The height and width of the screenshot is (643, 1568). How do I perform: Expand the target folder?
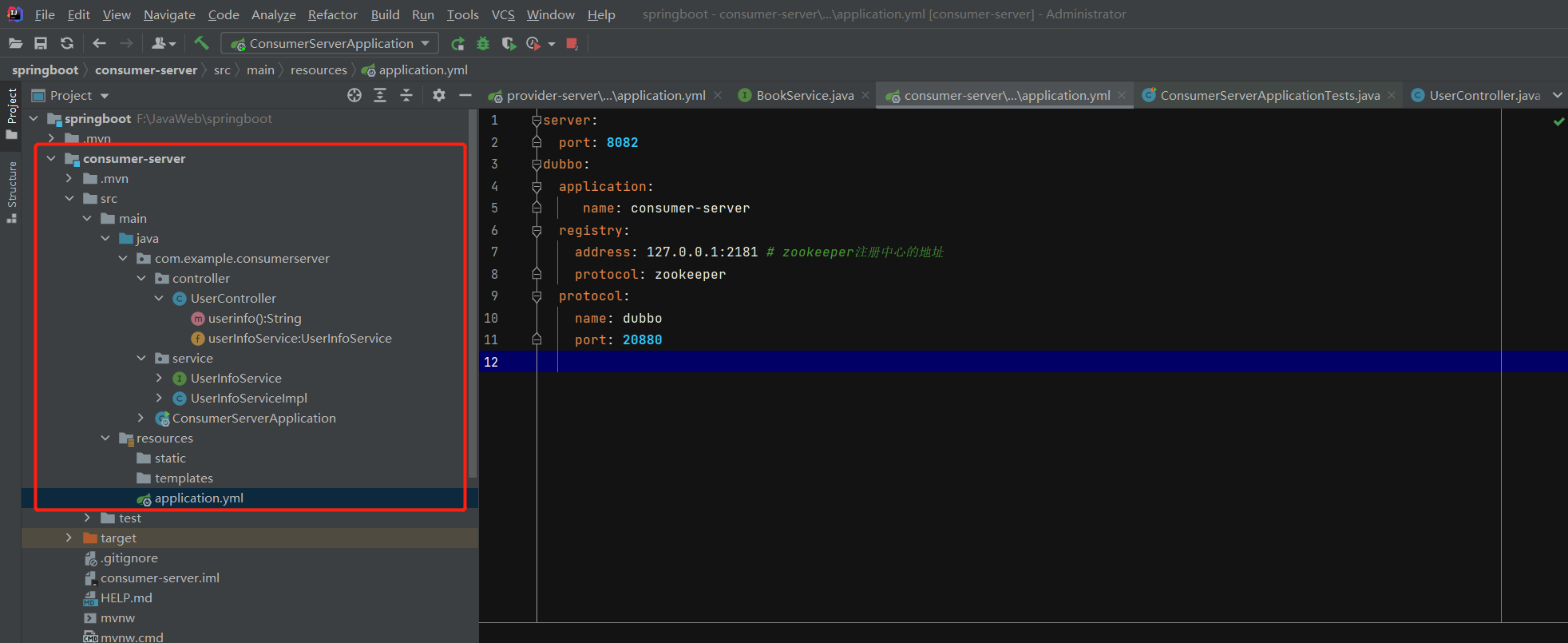(69, 538)
